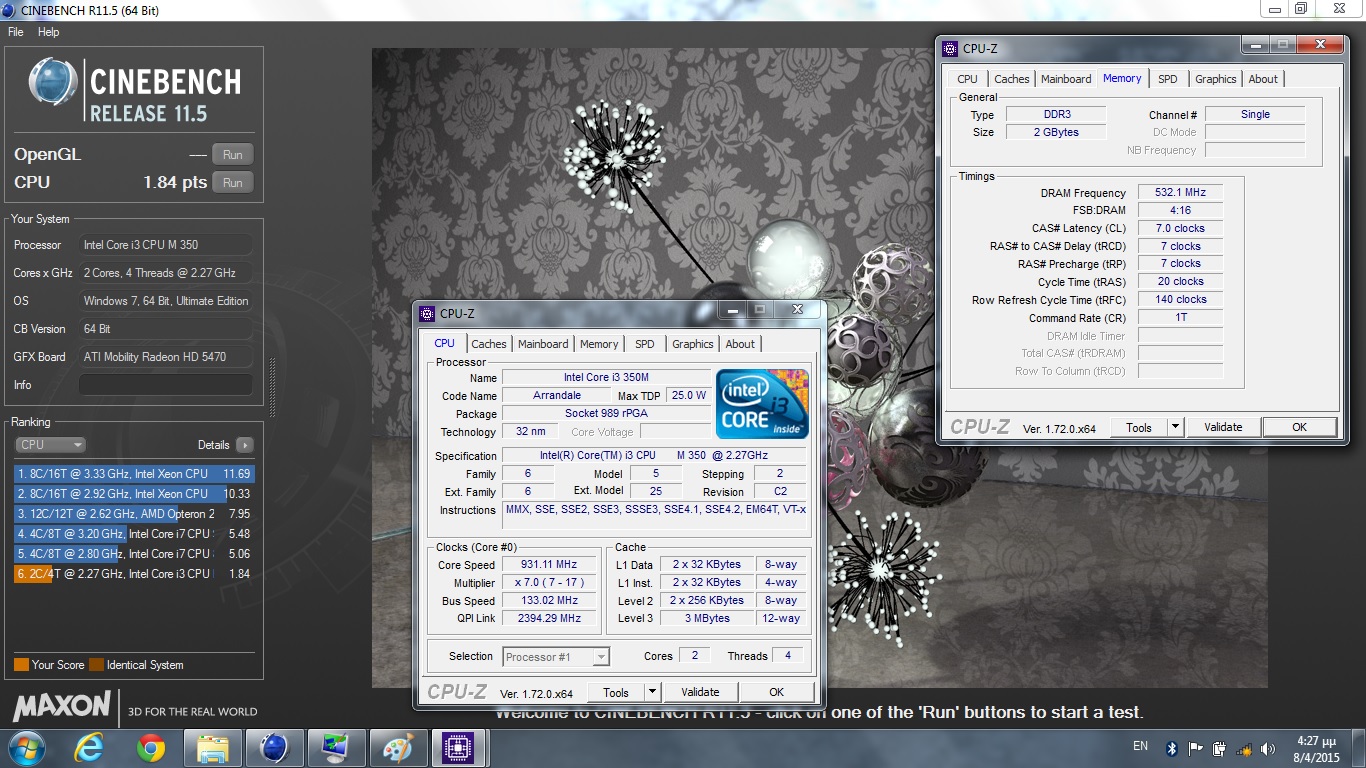Click the Your Score orange swatch
This screenshot has width=1366, height=768.
click(x=21, y=665)
